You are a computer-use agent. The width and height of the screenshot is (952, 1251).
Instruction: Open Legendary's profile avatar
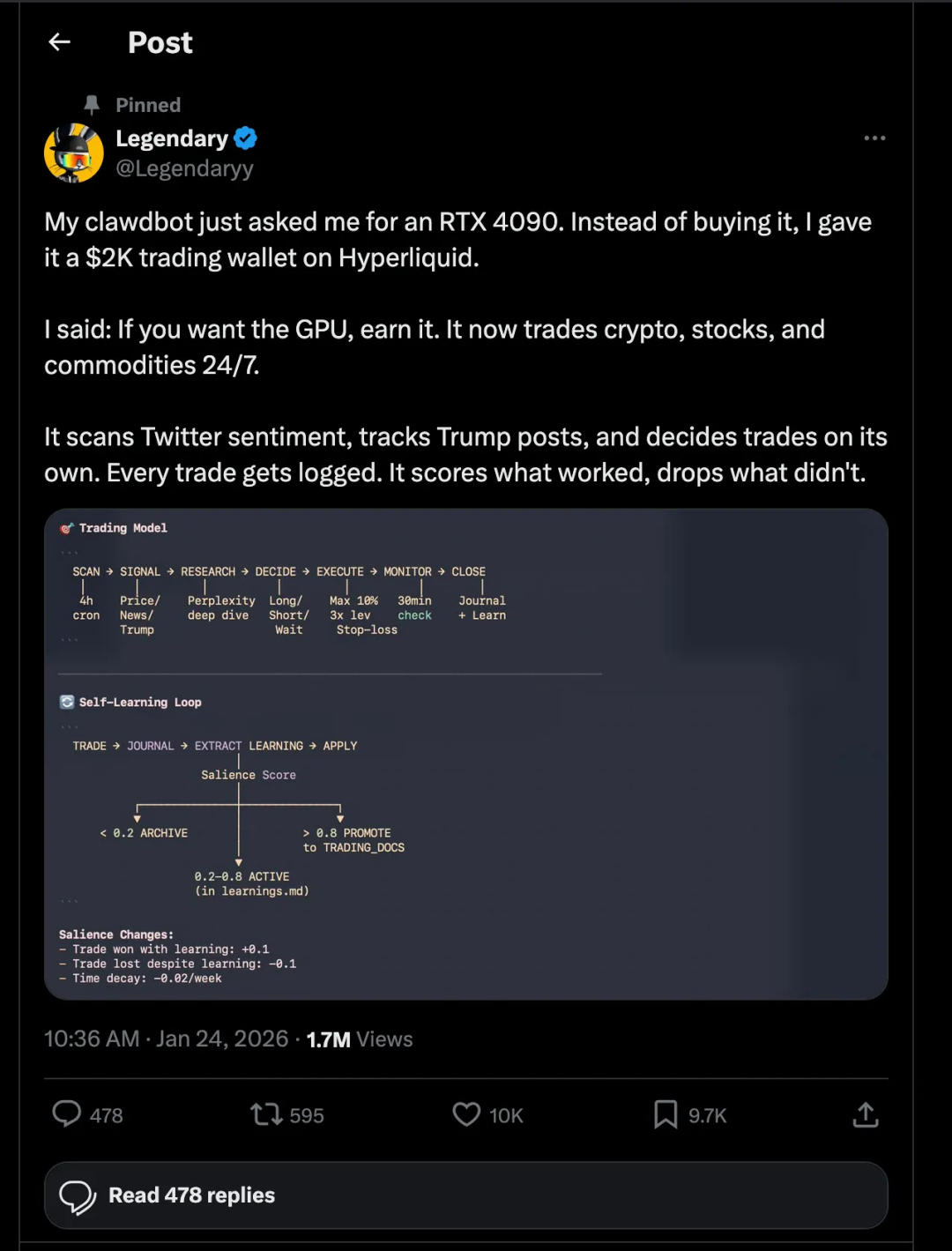coord(74,153)
